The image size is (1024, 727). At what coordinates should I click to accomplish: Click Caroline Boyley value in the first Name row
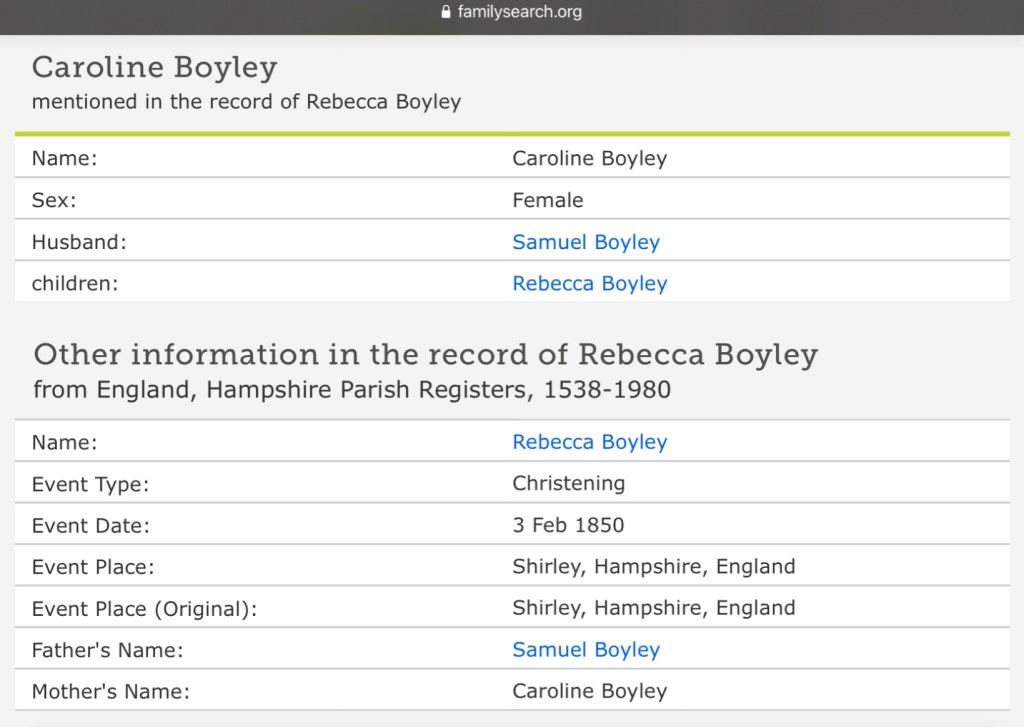tap(589, 159)
